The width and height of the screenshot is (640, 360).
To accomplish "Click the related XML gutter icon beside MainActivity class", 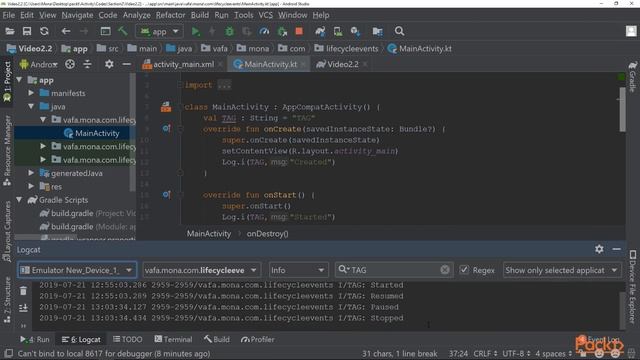I will [166, 107].
